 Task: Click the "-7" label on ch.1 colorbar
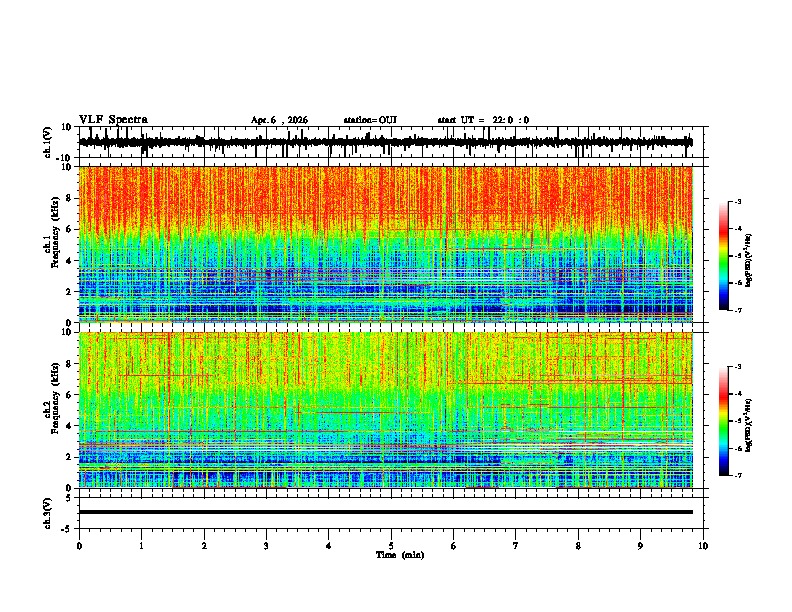[x=737, y=310]
